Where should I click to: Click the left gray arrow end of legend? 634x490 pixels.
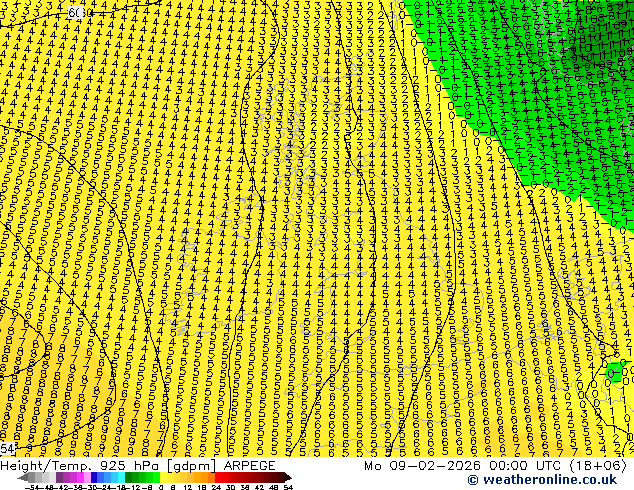click(22, 477)
